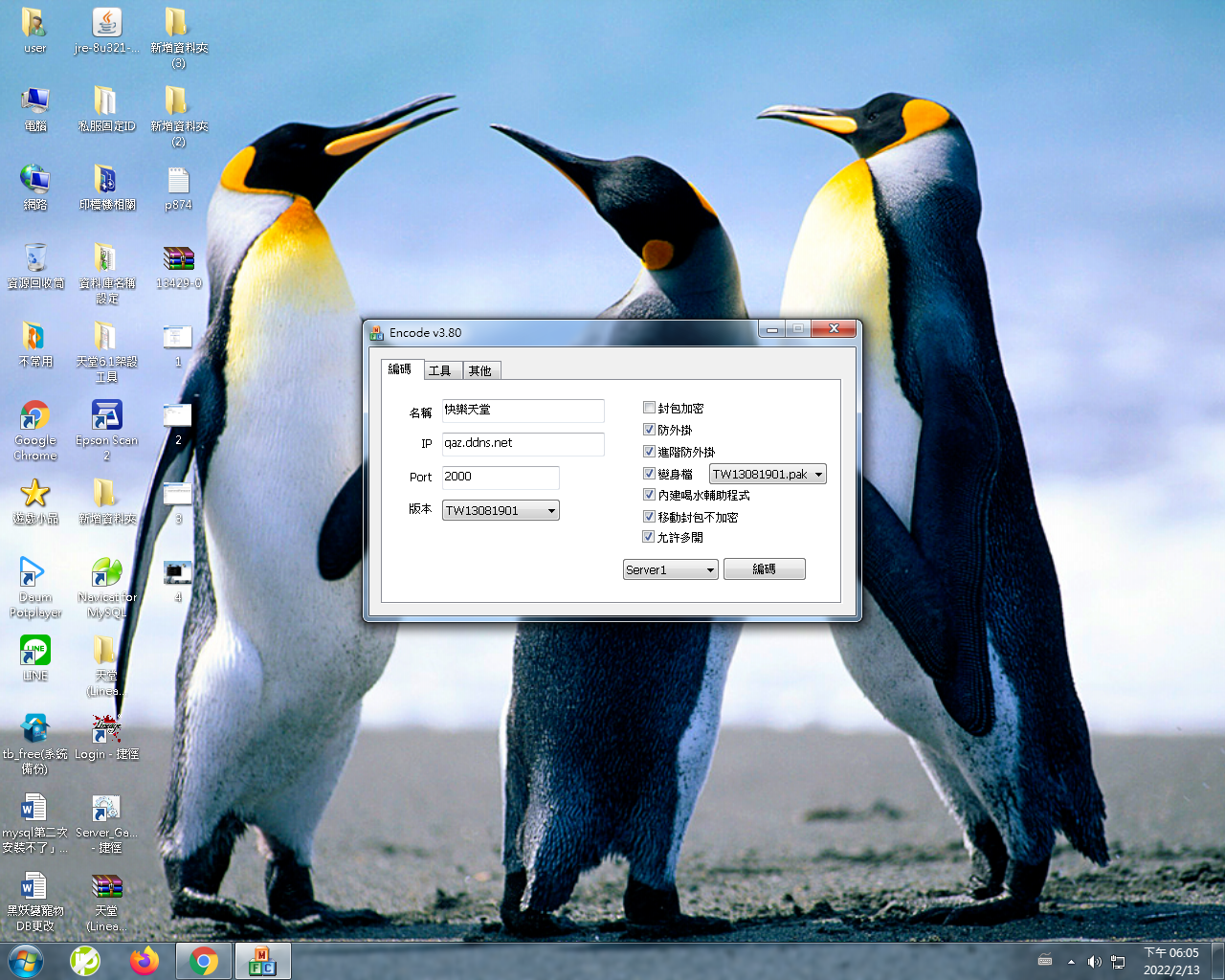Open the 黑妖寵物DB更改 Word document
This screenshot has height=980, width=1225.
34,901
